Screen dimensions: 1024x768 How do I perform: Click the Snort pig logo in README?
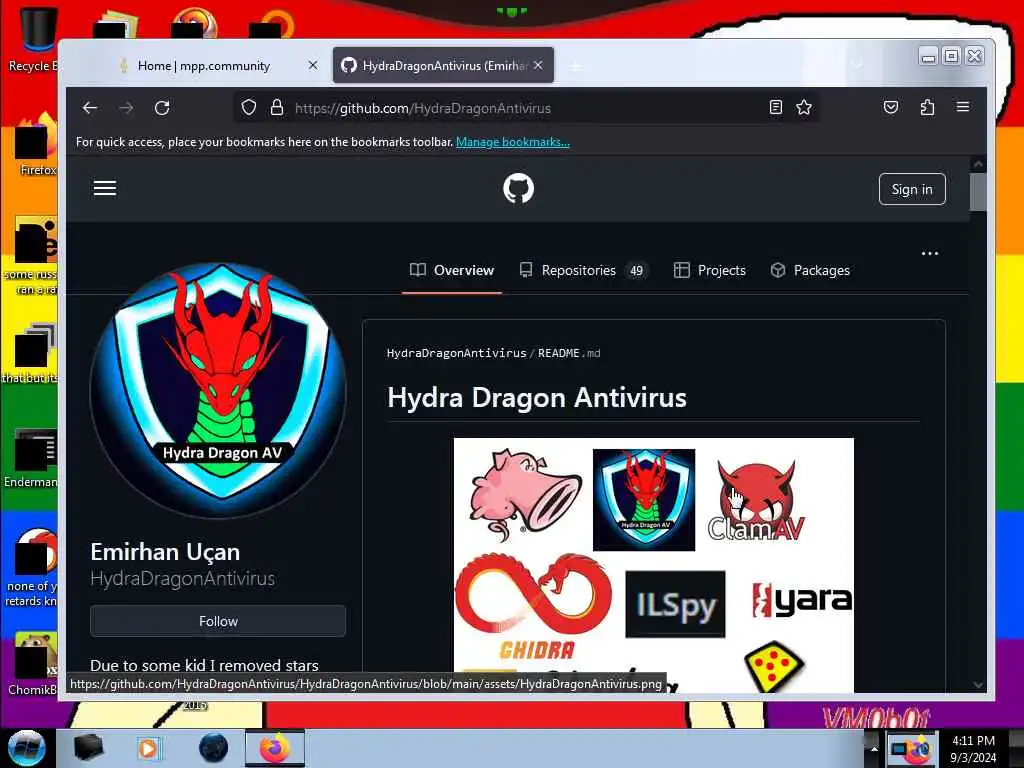(x=525, y=495)
